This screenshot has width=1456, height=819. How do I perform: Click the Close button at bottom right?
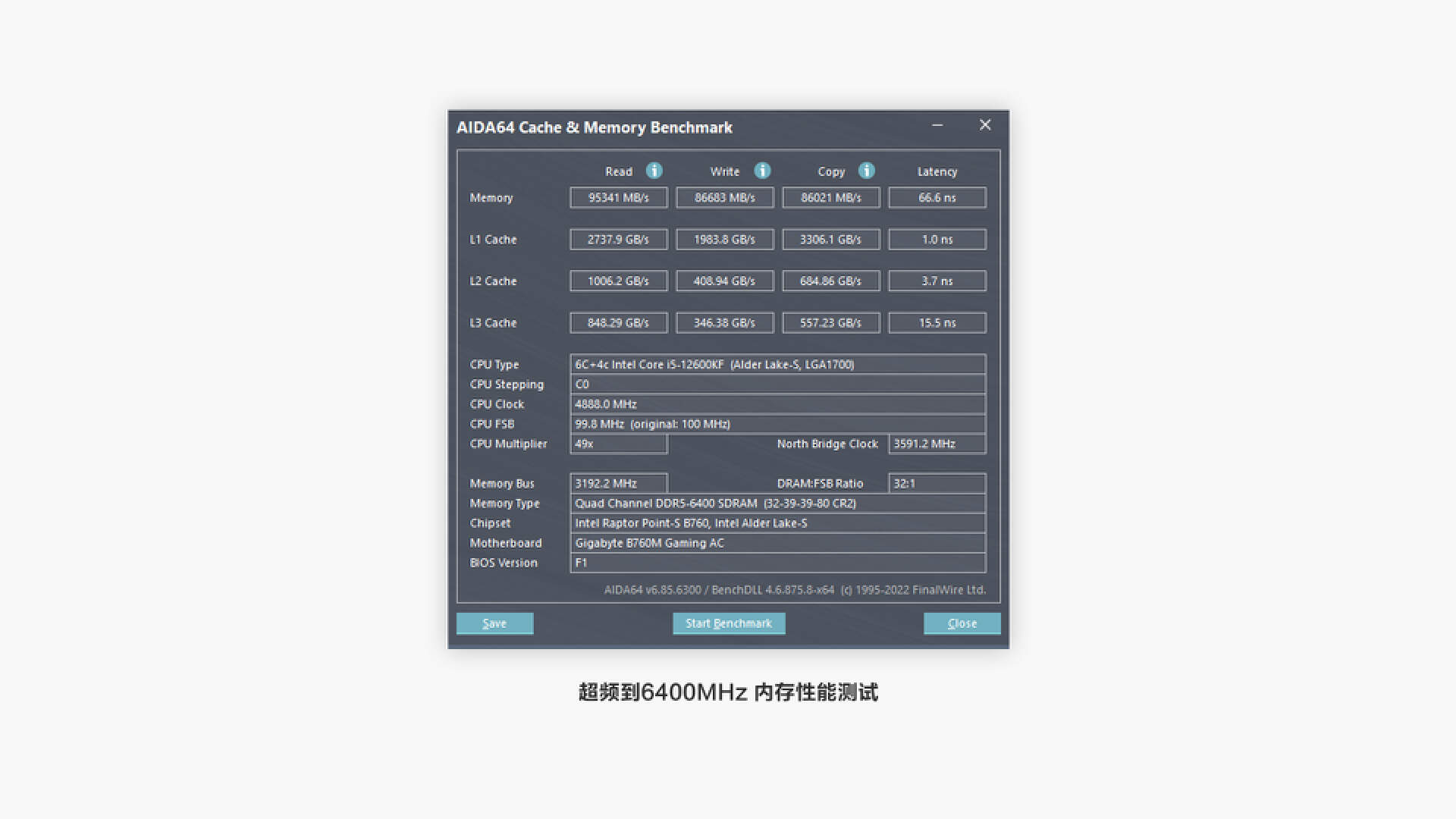tap(962, 623)
